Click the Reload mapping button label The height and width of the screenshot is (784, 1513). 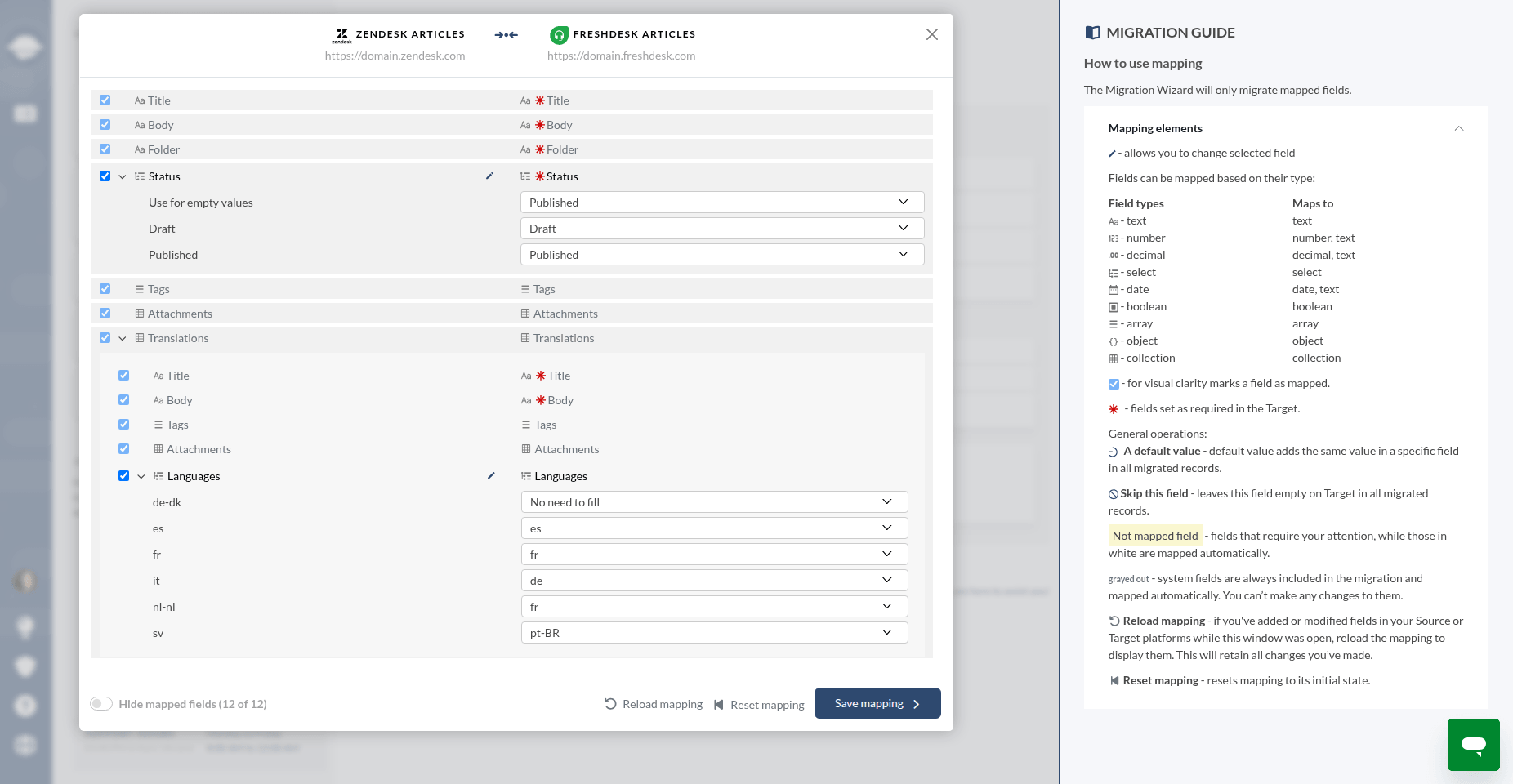[663, 704]
